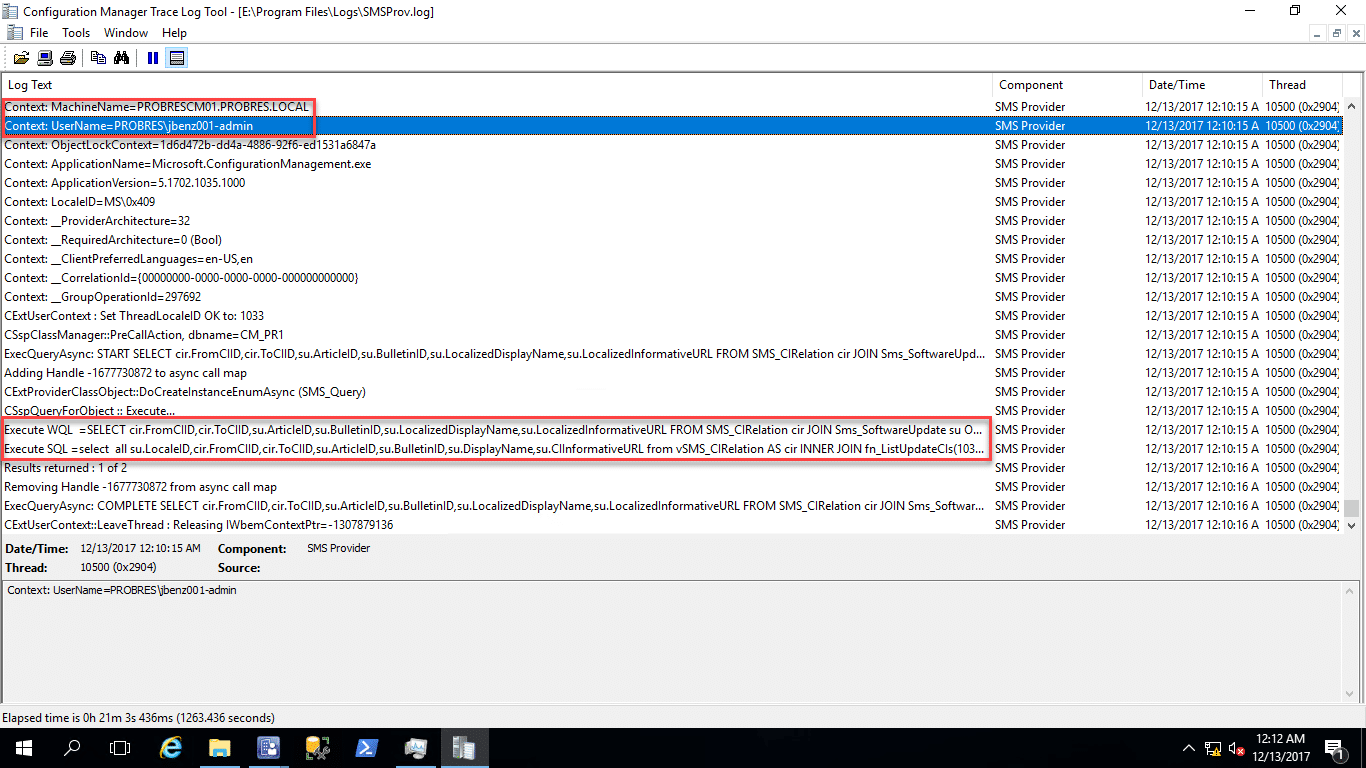The image size is (1366, 768).
Task: Click the Elapsed time status bar text
Action: [x=139, y=718]
